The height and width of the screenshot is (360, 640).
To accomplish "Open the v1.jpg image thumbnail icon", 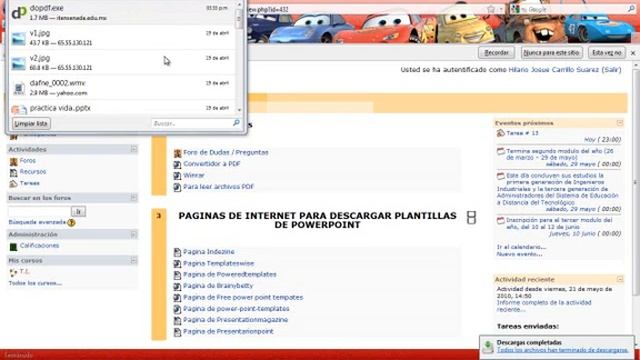I will pyautogui.click(x=18, y=38).
